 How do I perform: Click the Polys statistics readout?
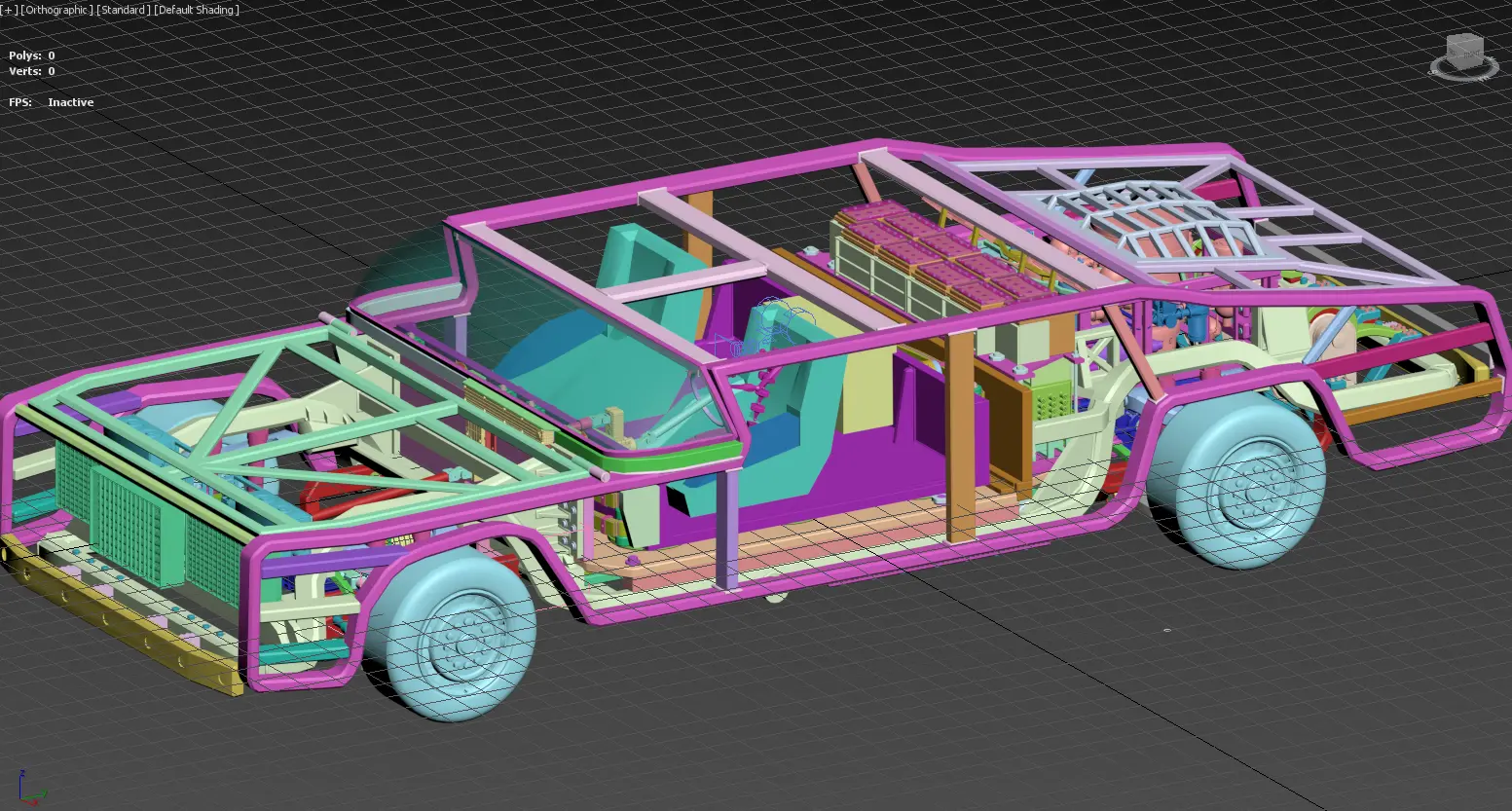click(32, 55)
